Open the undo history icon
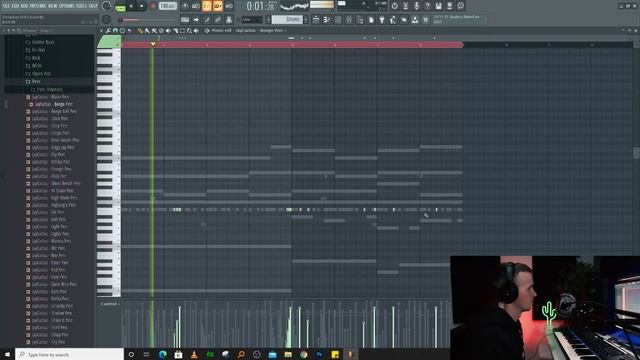Image resolution: width=640 pixels, height=360 pixels. click(394, 6)
